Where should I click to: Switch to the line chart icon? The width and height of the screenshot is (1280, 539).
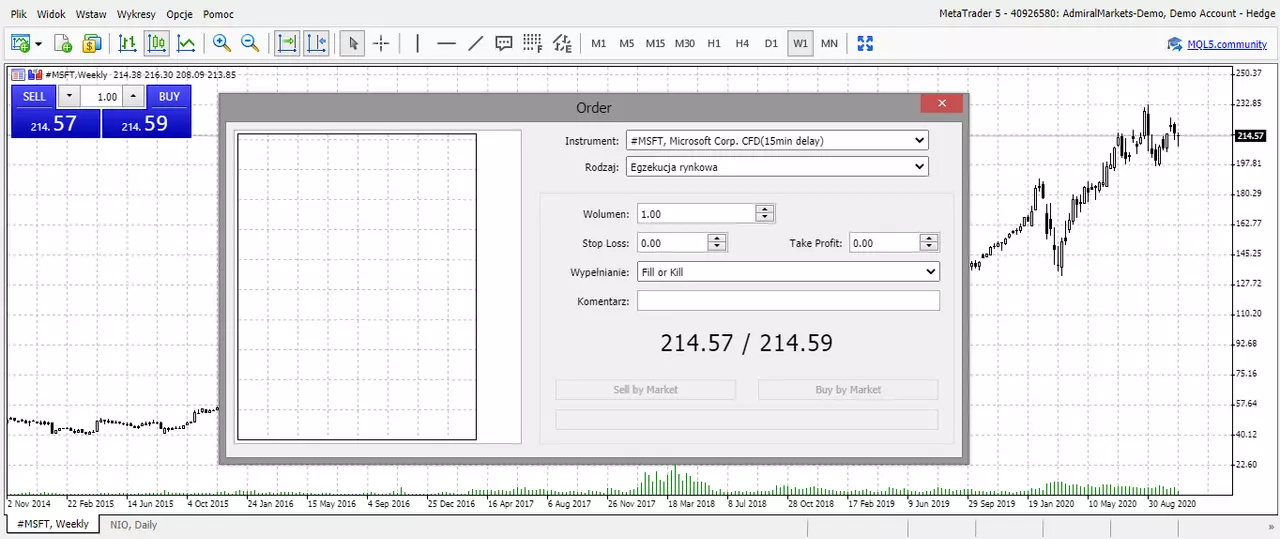pos(186,43)
